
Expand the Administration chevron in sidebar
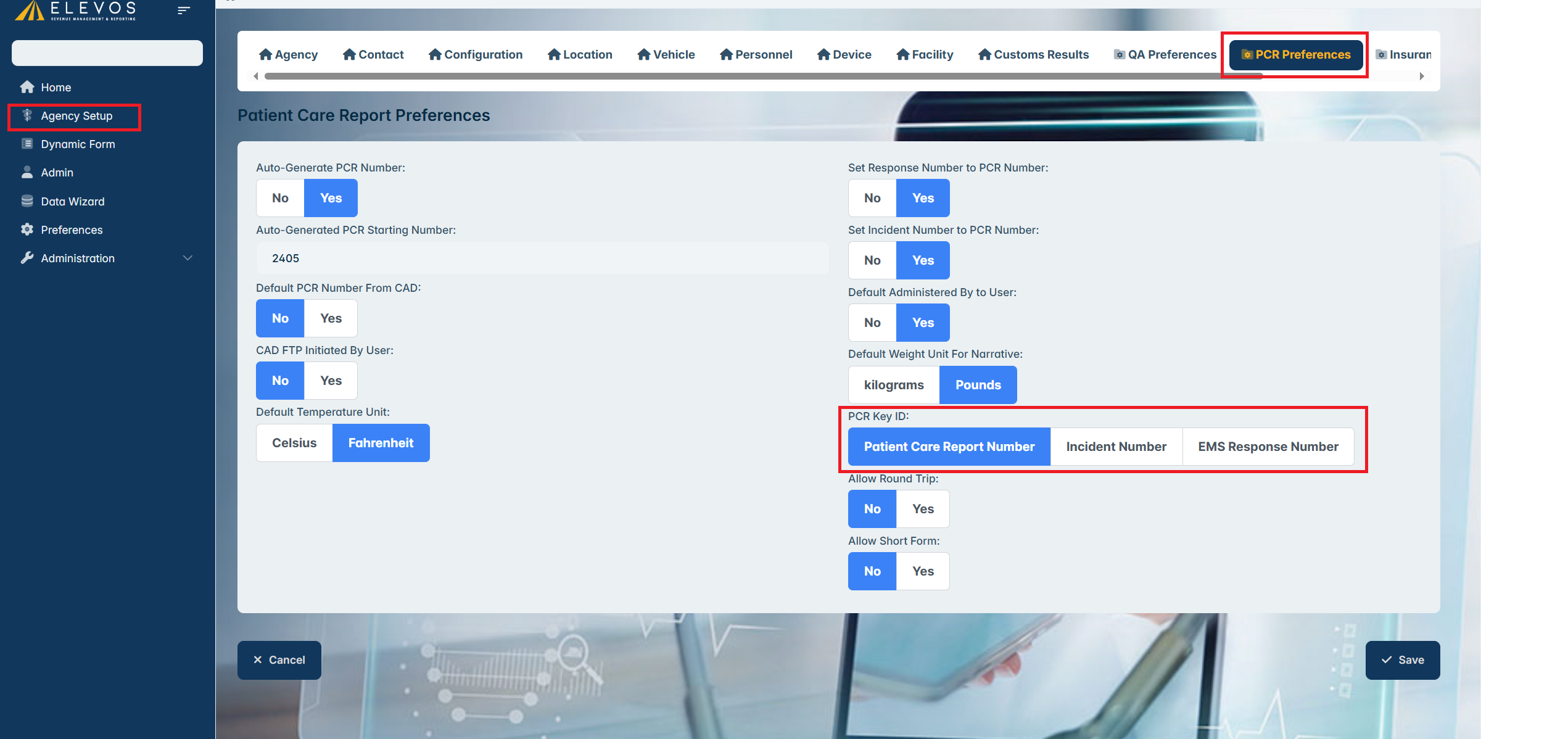pos(188,258)
